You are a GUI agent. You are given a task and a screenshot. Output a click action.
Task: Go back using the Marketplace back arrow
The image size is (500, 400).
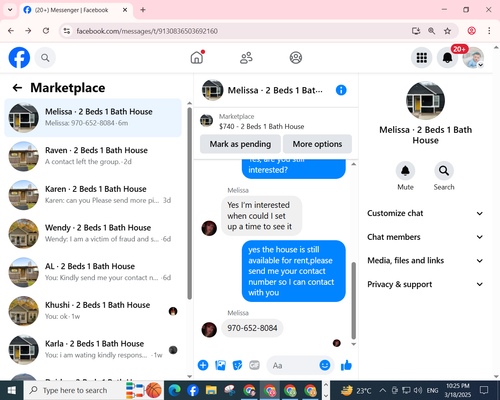tap(17, 88)
